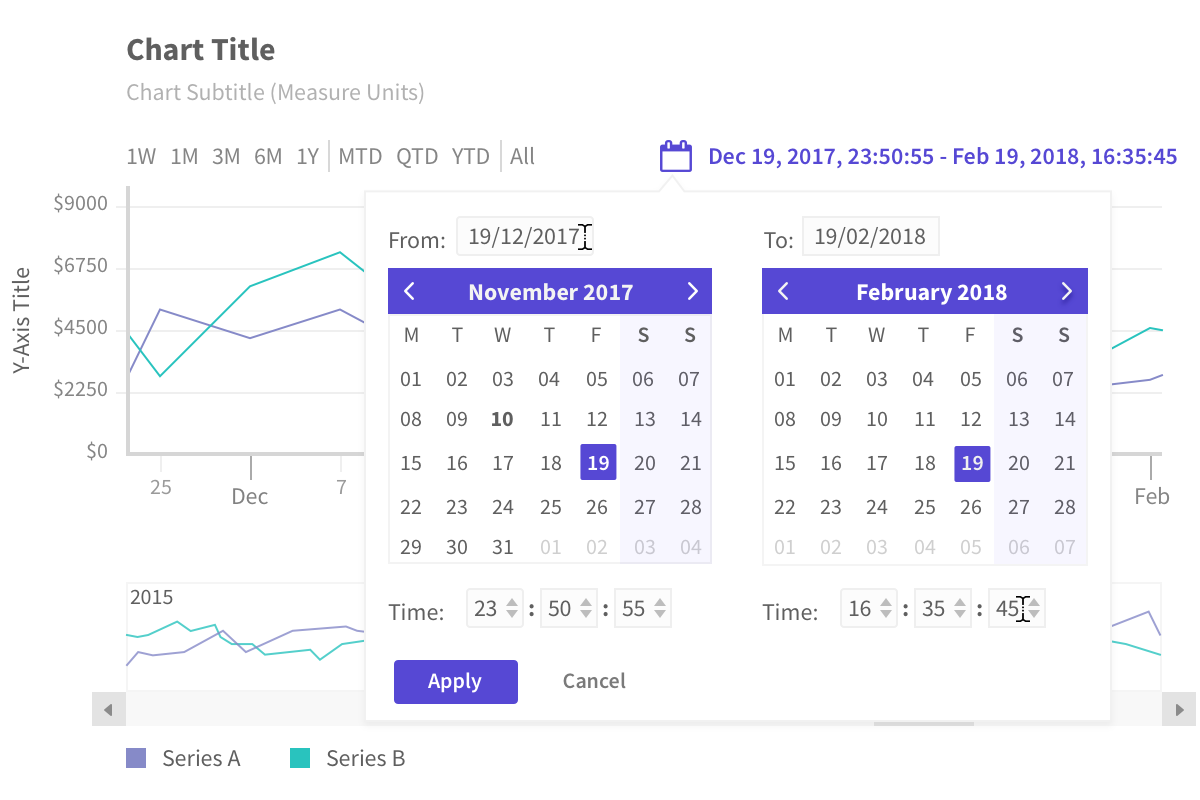The image size is (1200, 800).
Task: Toggle Series B legend item
Action: tap(348, 758)
